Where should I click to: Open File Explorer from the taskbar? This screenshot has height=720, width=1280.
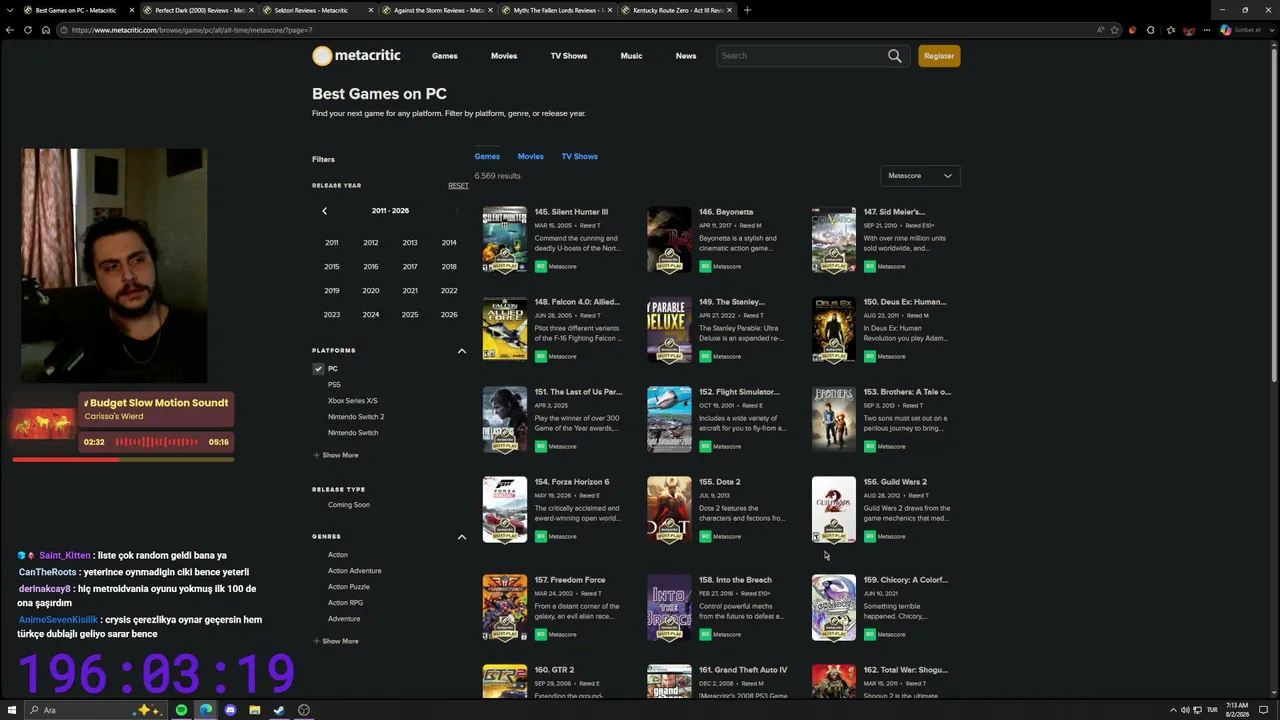pyautogui.click(x=255, y=710)
